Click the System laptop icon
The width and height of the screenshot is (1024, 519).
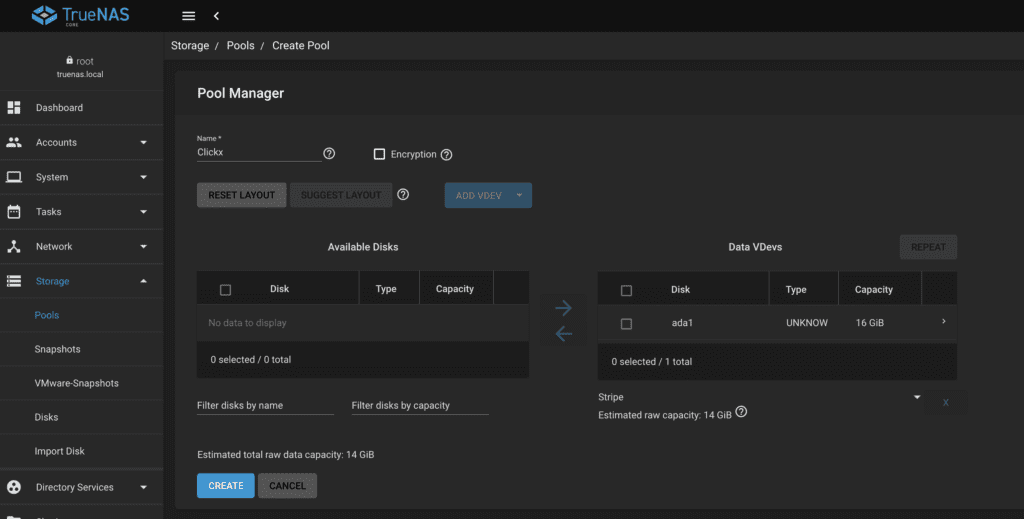click(14, 177)
